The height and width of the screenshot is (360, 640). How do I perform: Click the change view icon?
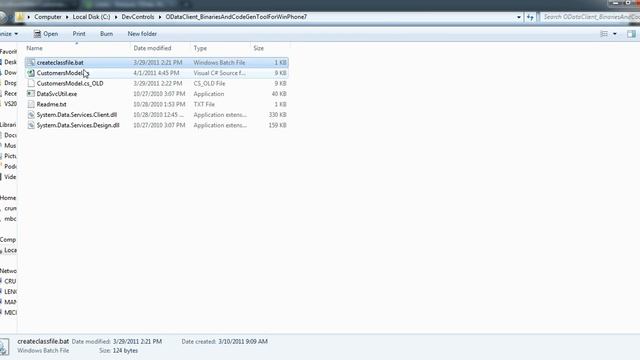coord(604,34)
